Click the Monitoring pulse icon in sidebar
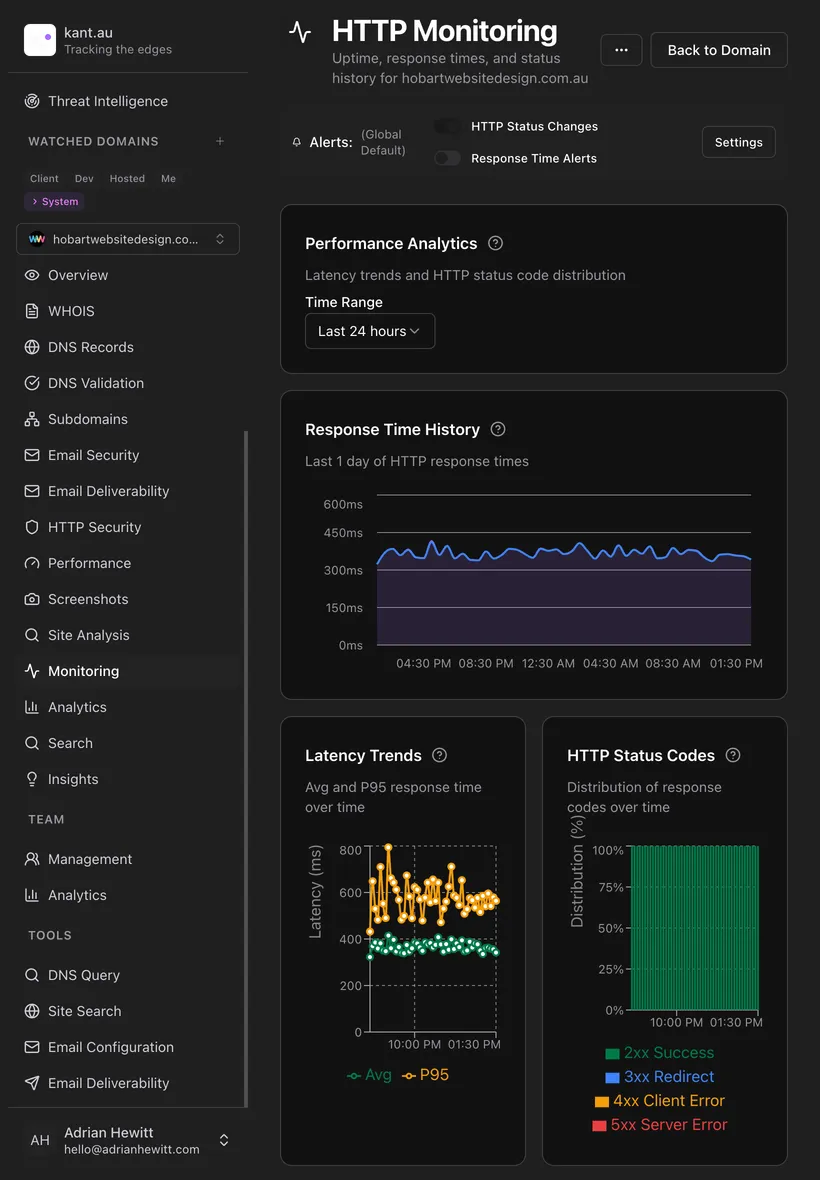This screenshot has width=820, height=1180. click(32, 671)
